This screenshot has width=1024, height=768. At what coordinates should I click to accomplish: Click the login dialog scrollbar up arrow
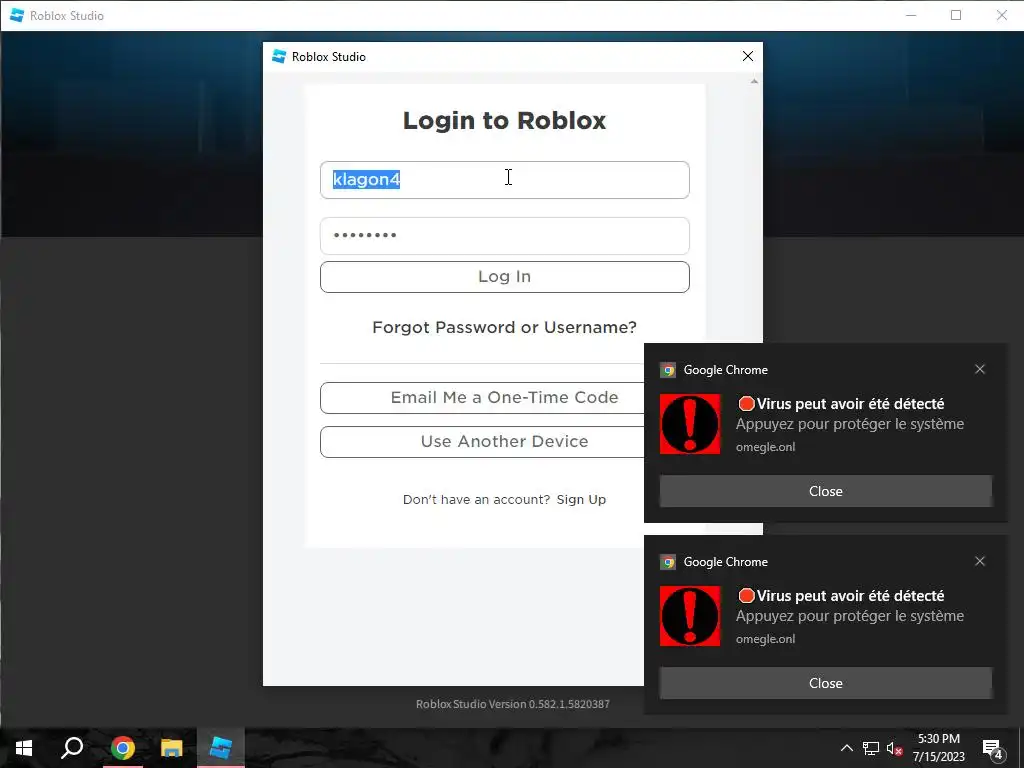coord(754,82)
